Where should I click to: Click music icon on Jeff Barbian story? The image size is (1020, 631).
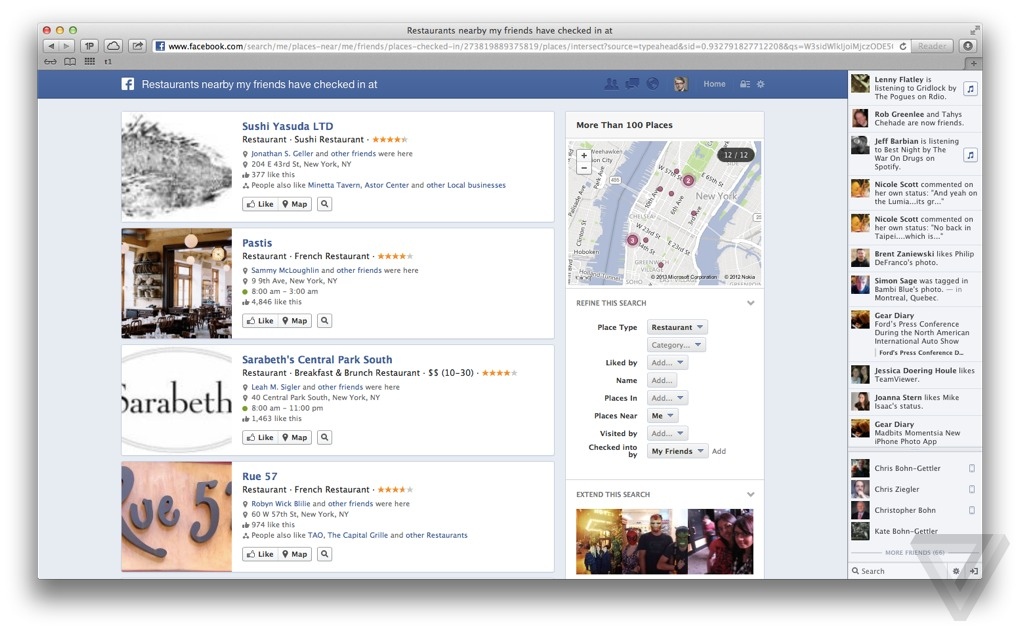point(970,155)
